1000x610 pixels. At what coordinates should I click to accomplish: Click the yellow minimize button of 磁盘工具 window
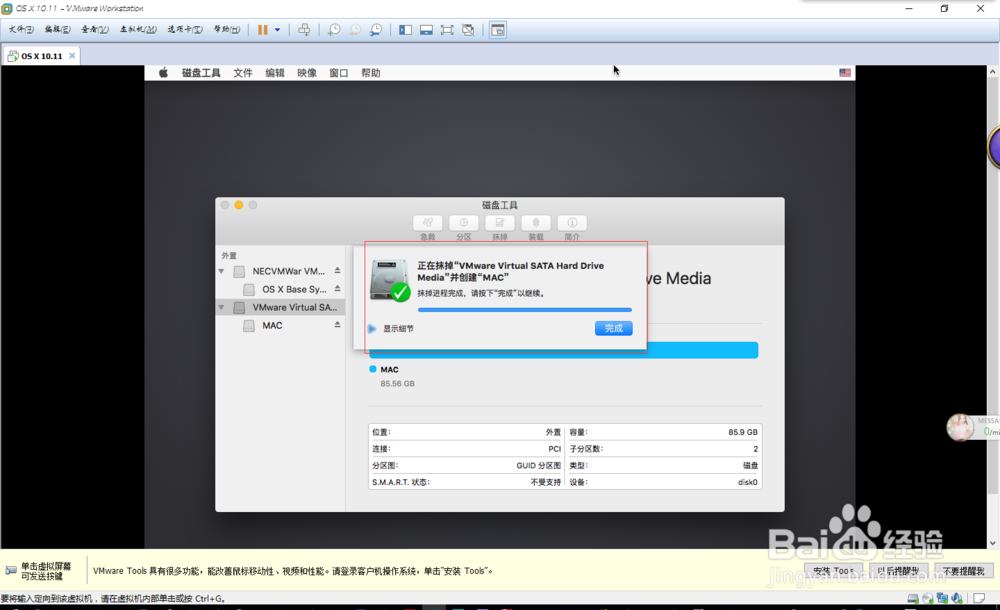click(x=239, y=205)
